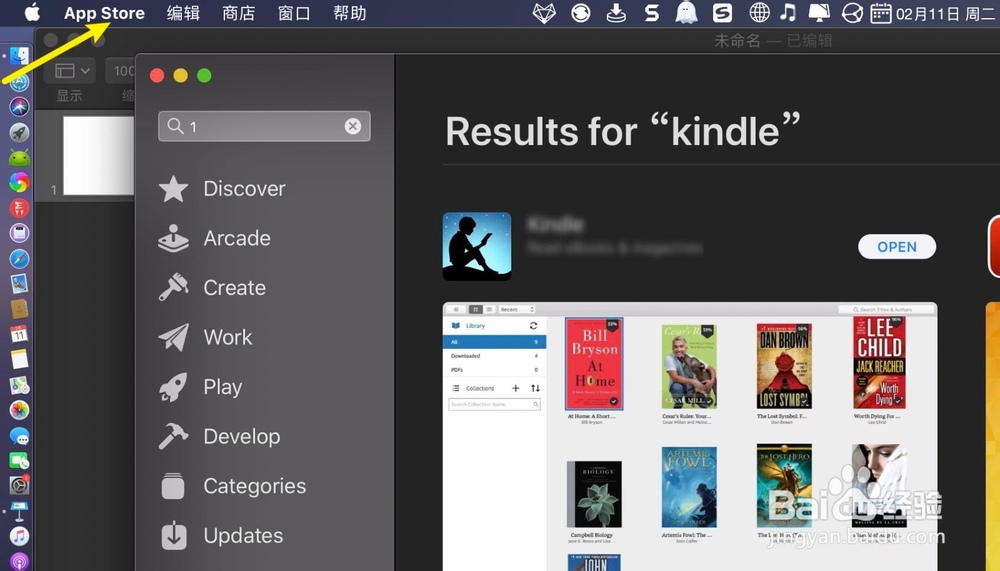1000x571 pixels.
Task: Open Podcasts from the Dock
Action: tap(19, 561)
